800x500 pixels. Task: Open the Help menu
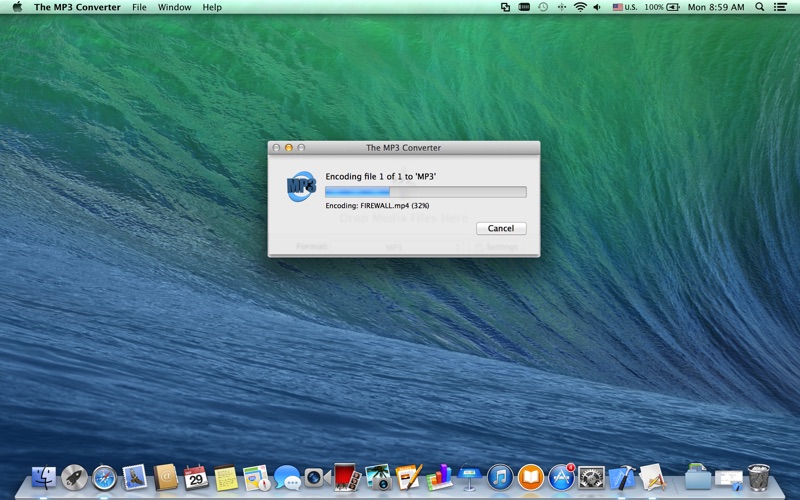click(212, 7)
